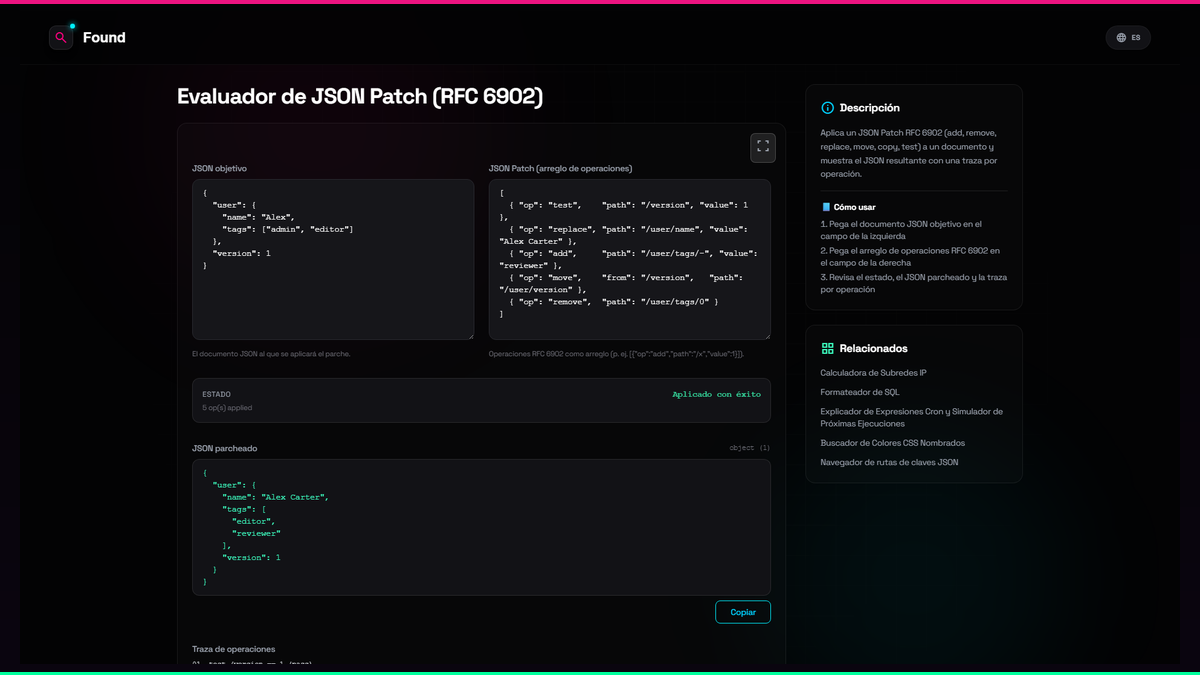Click the JSON parcheado output box
The image size is (1200, 675).
click(481, 527)
